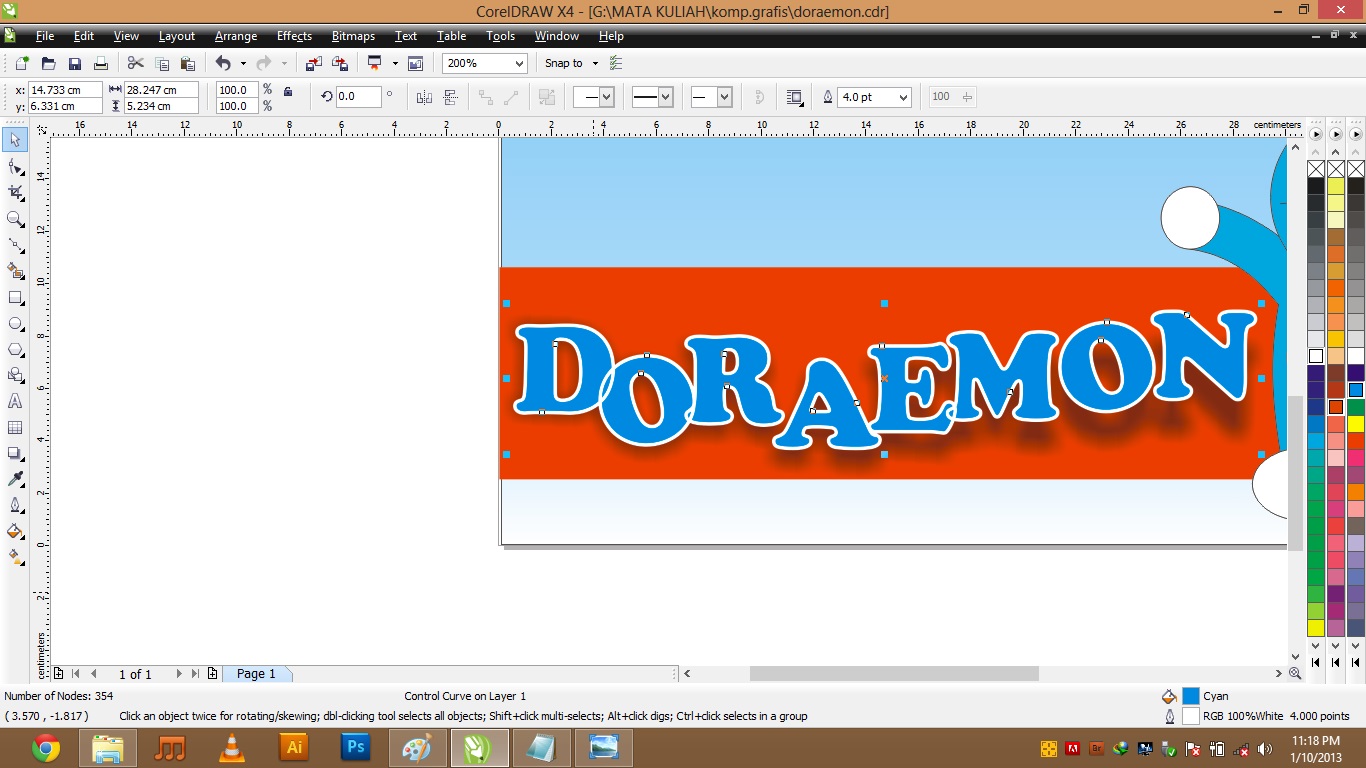Click the Import icon on the toolbar
The height and width of the screenshot is (768, 1366).
[315, 63]
